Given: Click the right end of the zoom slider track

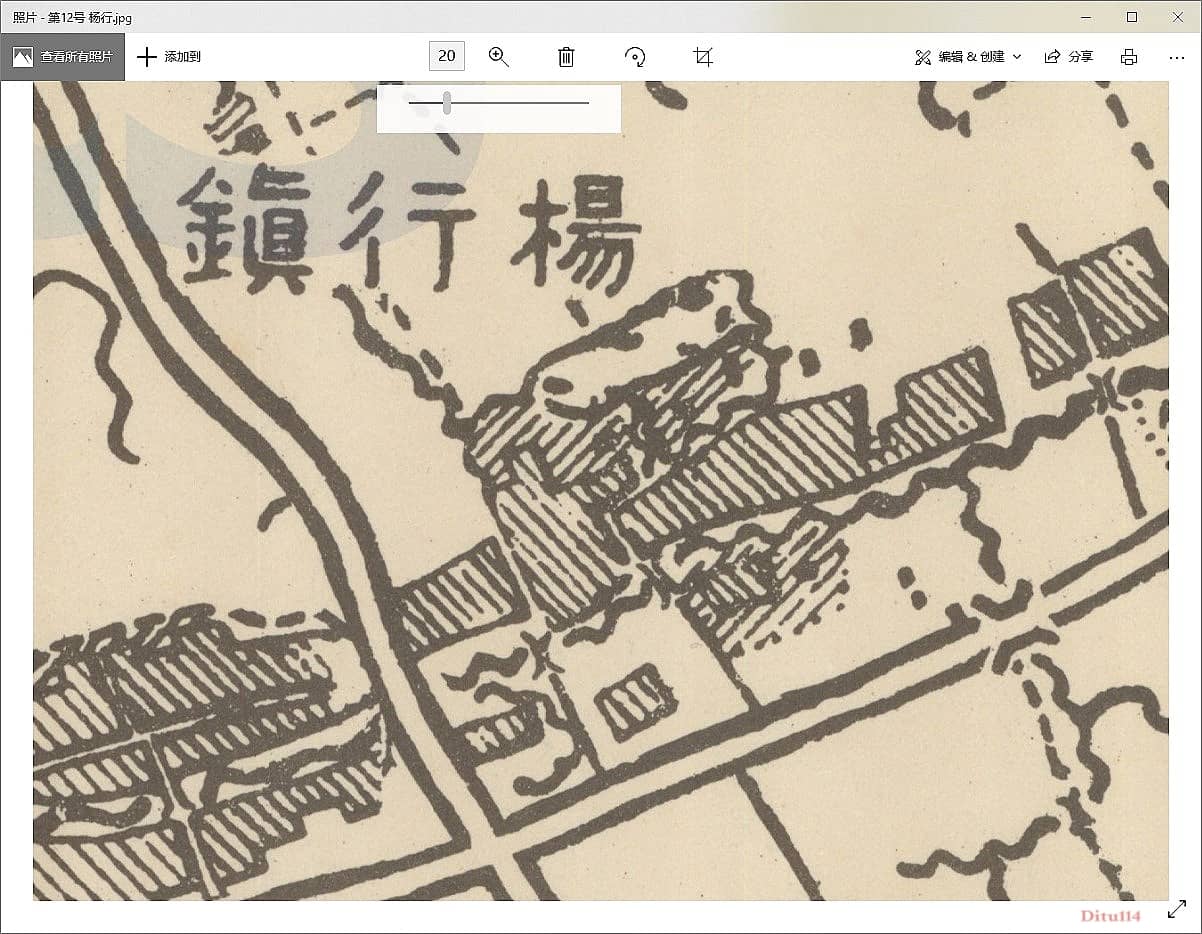Looking at the screenshot, I should tap(587, 102).
